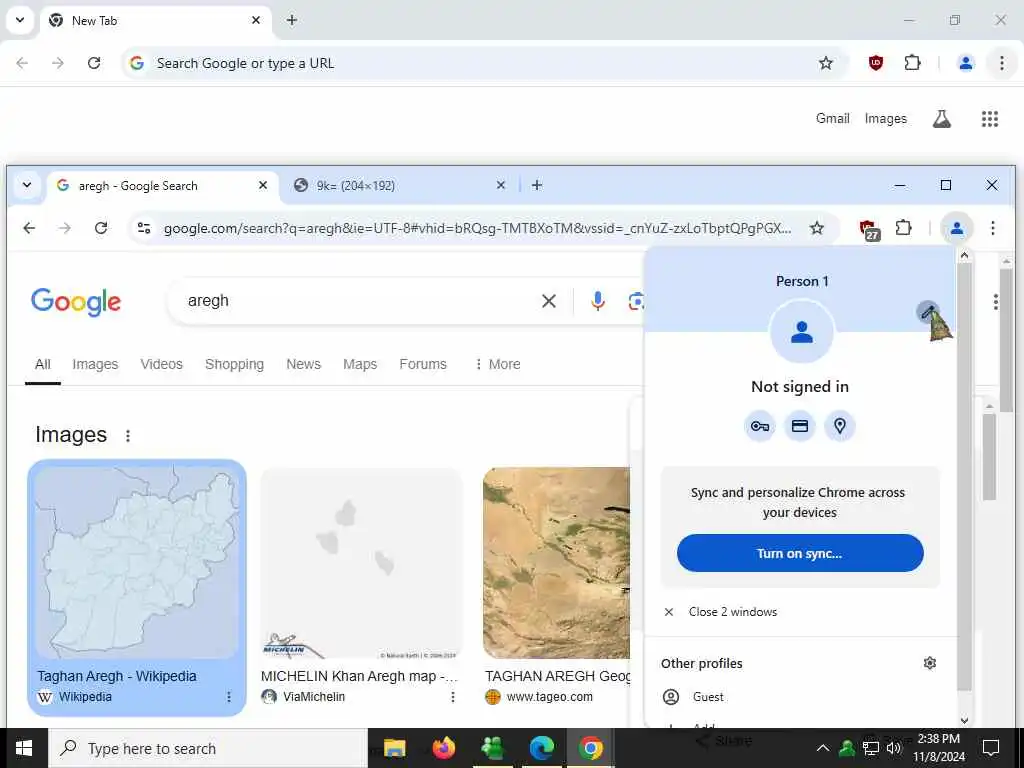Open addresses location pin icon
1024x768 pixels.
tap(840, 426)
